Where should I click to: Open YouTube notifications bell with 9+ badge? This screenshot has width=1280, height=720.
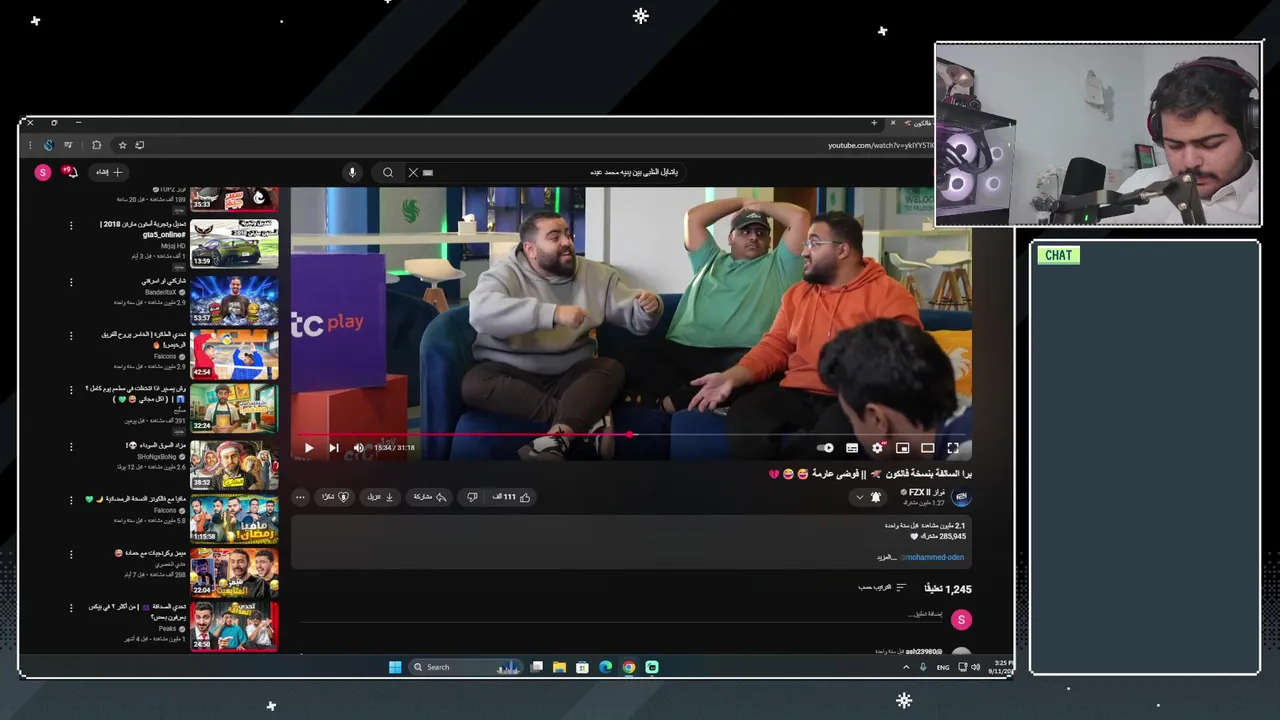(70, 172)
